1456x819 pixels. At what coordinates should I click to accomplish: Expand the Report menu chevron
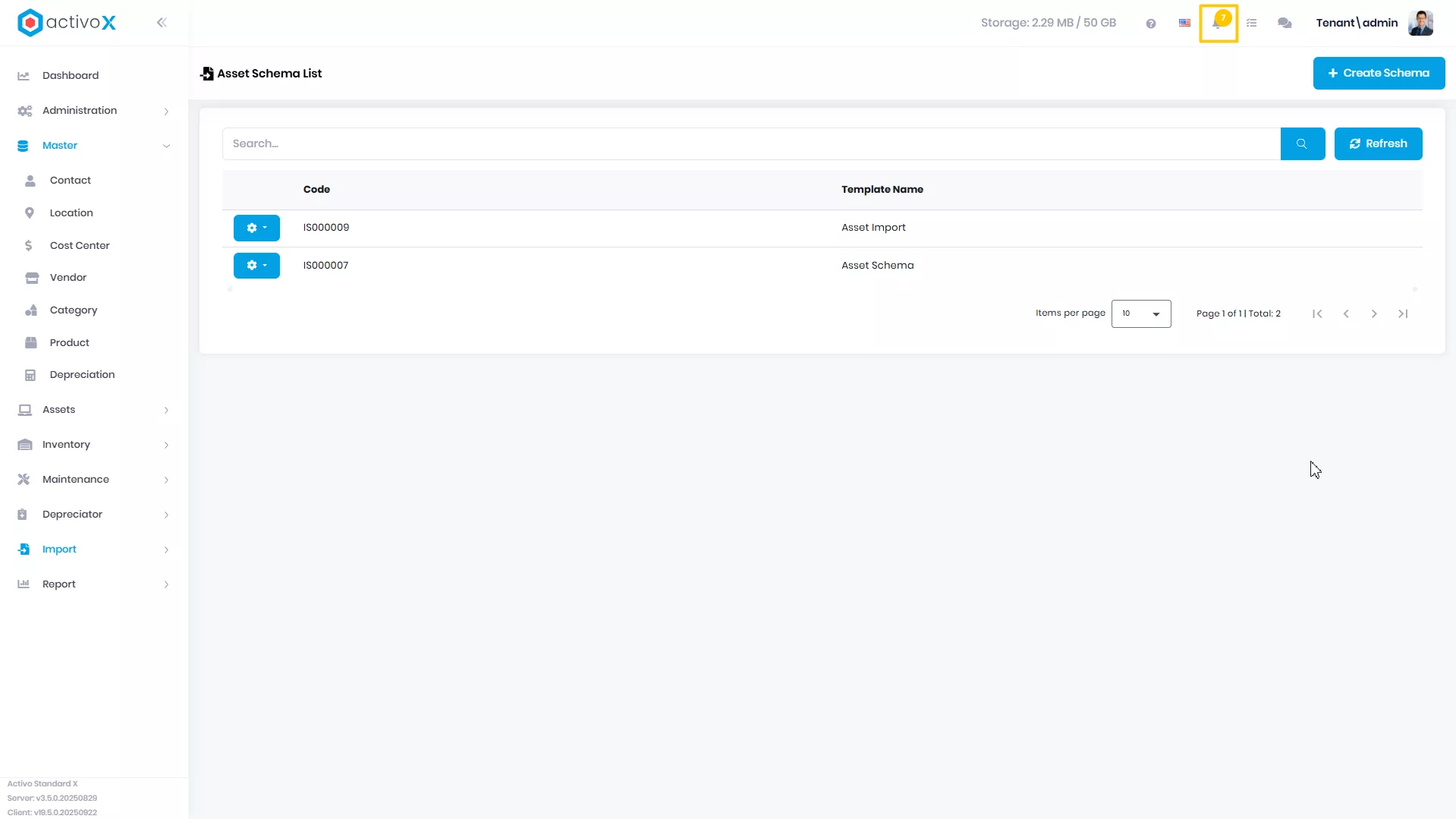pyautogui.click(x=166, y=585)
